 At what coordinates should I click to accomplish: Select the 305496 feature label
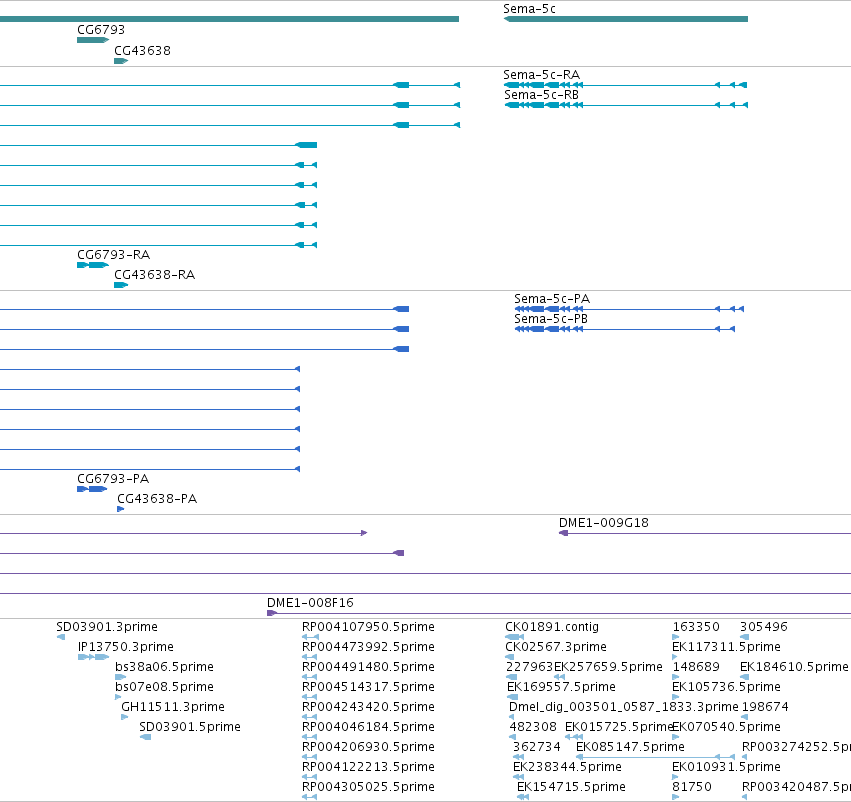pyautogui.click(x=764, y=627)
